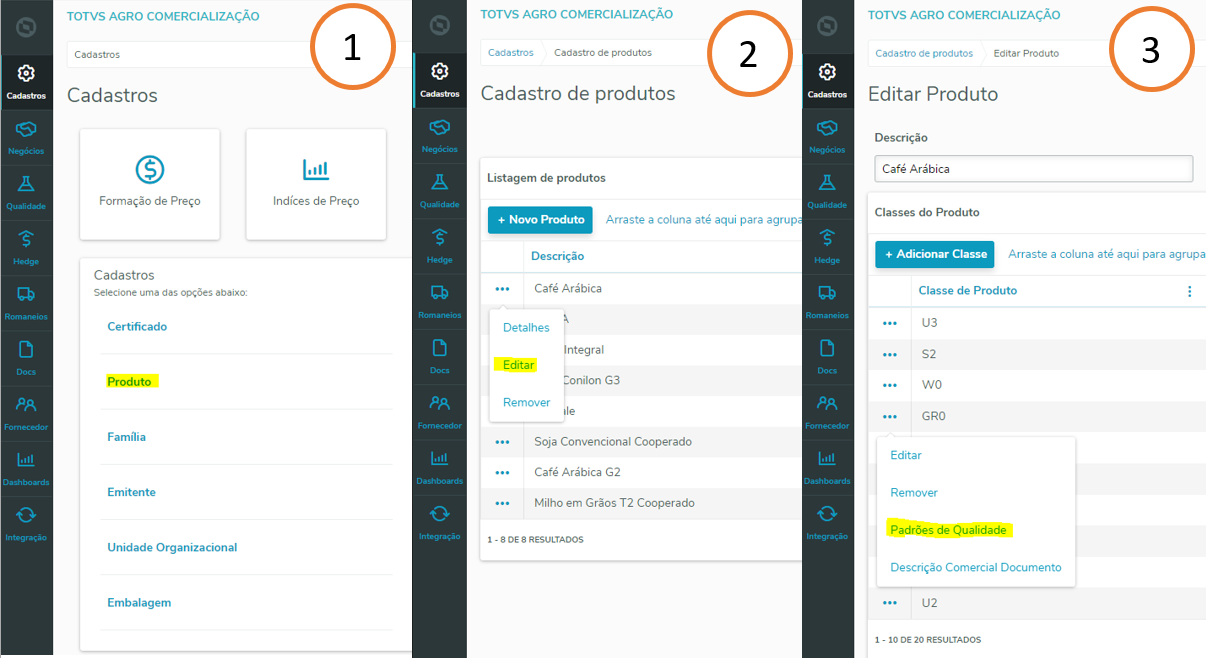Choose Padrões de Qualidade in class menu

(x=948, y=530)
